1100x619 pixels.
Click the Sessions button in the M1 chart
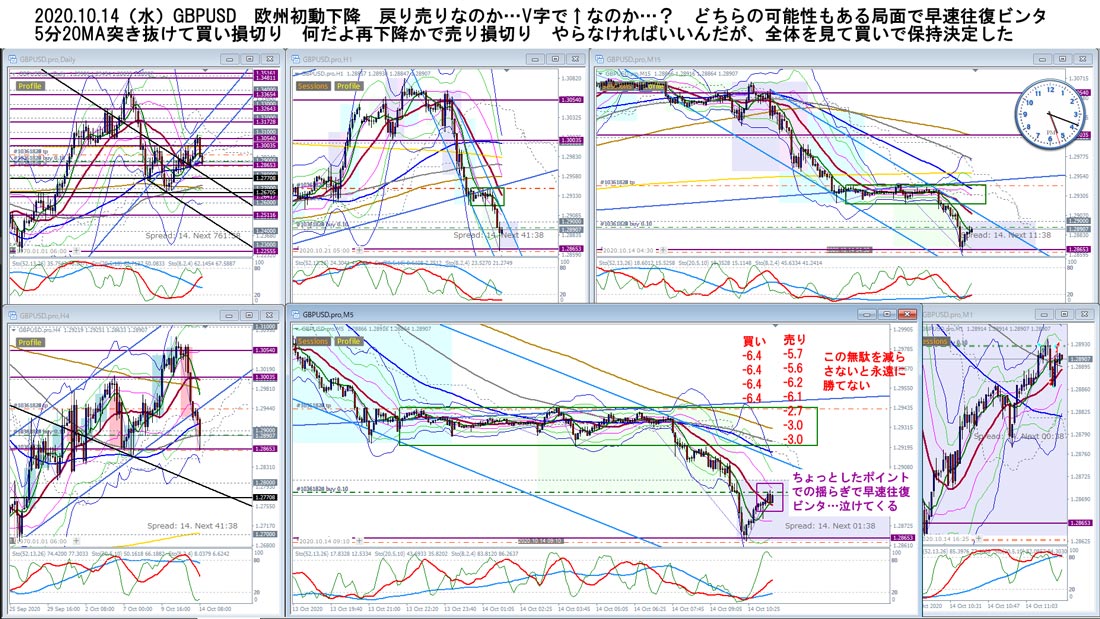934,341
